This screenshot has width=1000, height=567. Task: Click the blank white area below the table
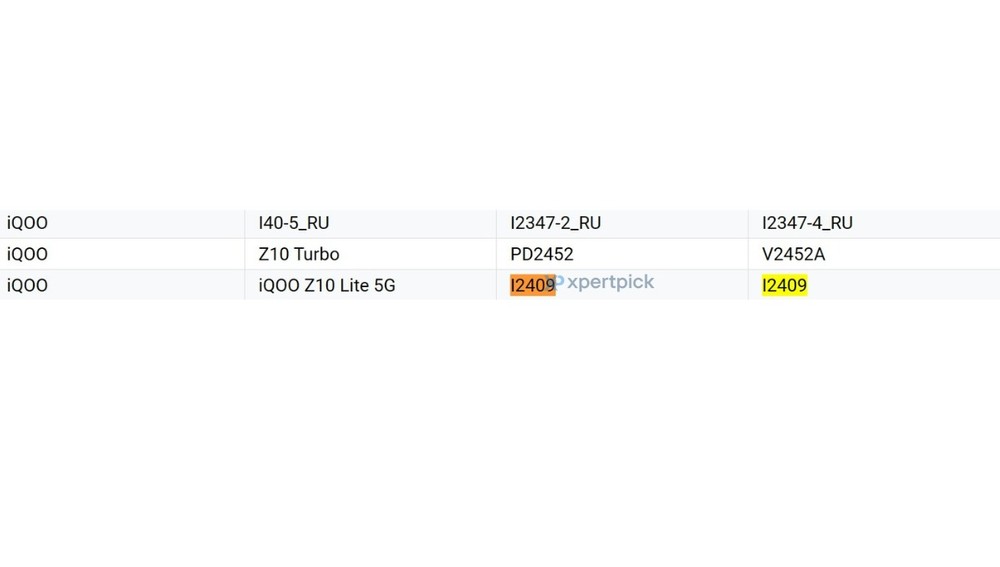(500, 434)
